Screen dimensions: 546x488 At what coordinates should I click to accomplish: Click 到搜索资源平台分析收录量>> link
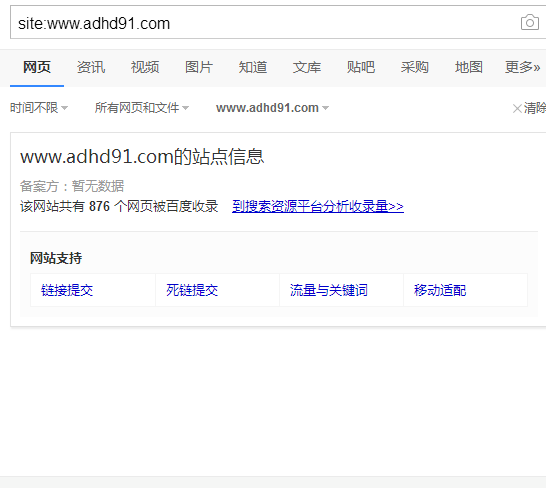(x=318, y=206)
